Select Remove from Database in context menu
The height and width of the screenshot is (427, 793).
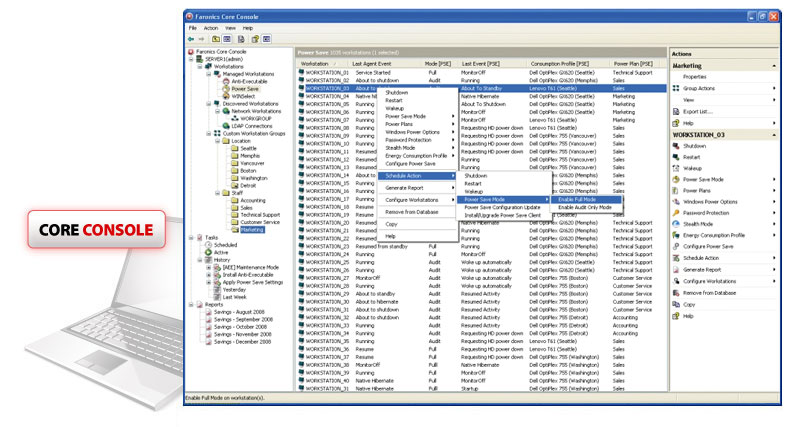413,212
